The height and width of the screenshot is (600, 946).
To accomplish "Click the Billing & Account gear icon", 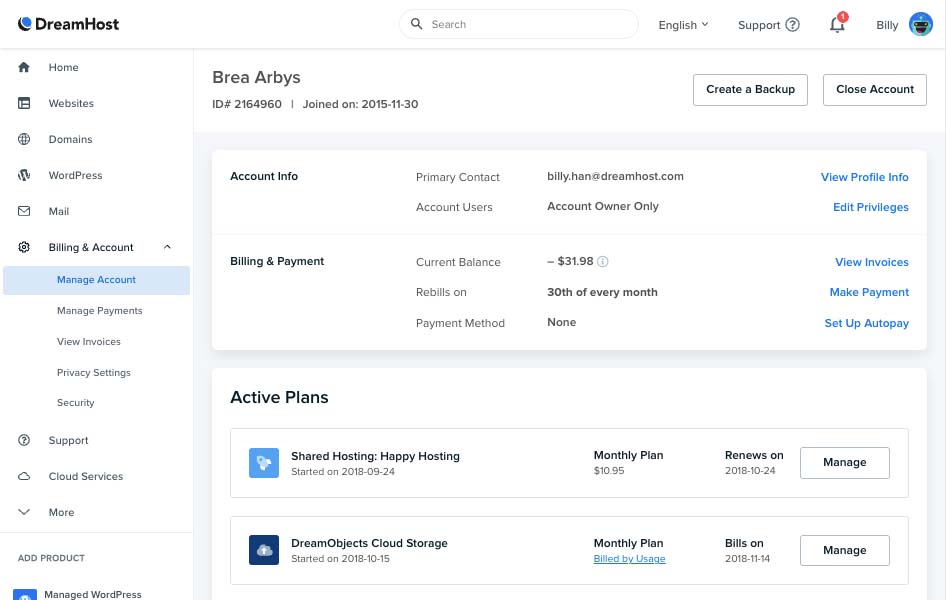I will click(x=24, y=247).
